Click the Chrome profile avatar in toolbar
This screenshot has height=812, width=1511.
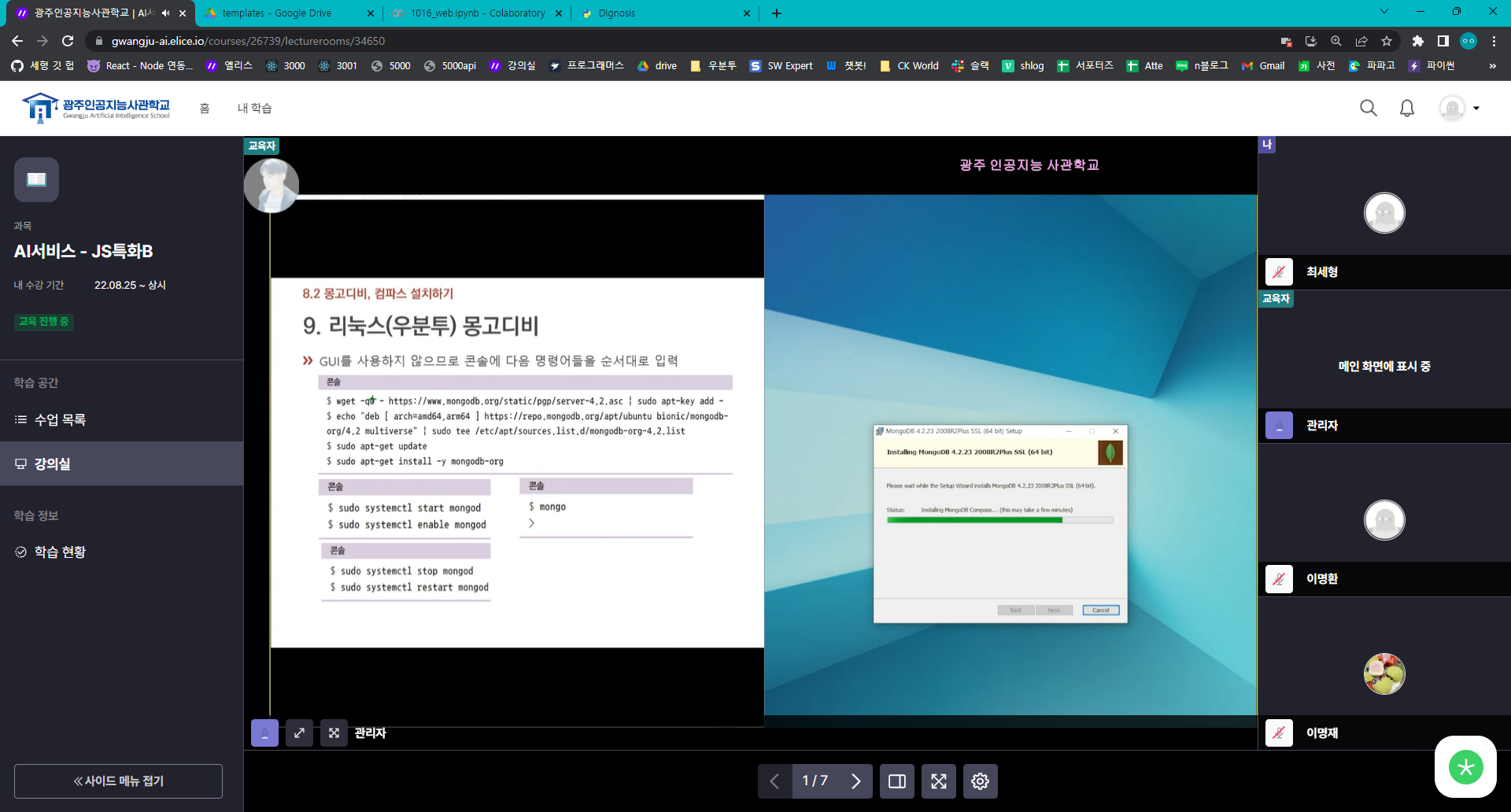click(x=1469, y=41)
